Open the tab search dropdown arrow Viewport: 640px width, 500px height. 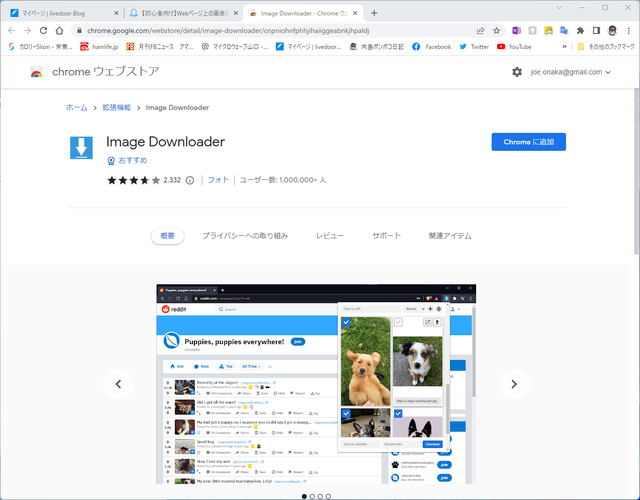[559, 8]
